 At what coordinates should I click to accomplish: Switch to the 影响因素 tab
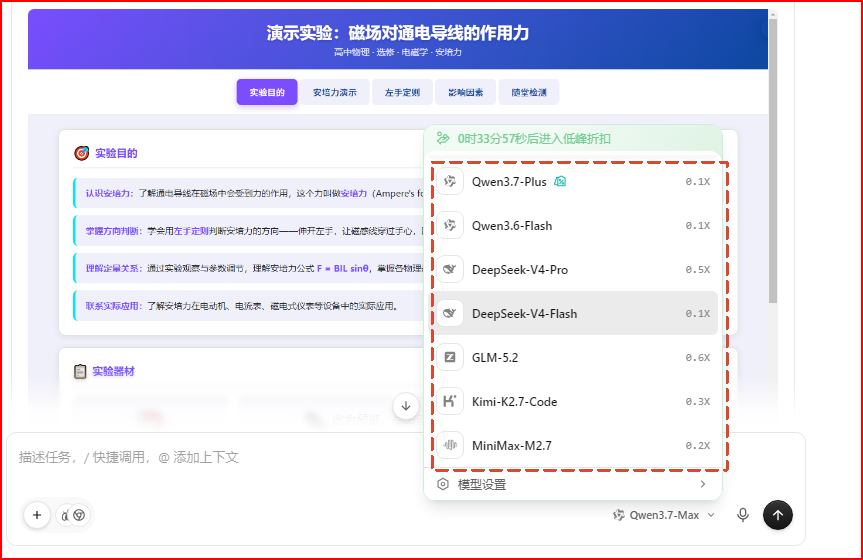pos(466,92)
